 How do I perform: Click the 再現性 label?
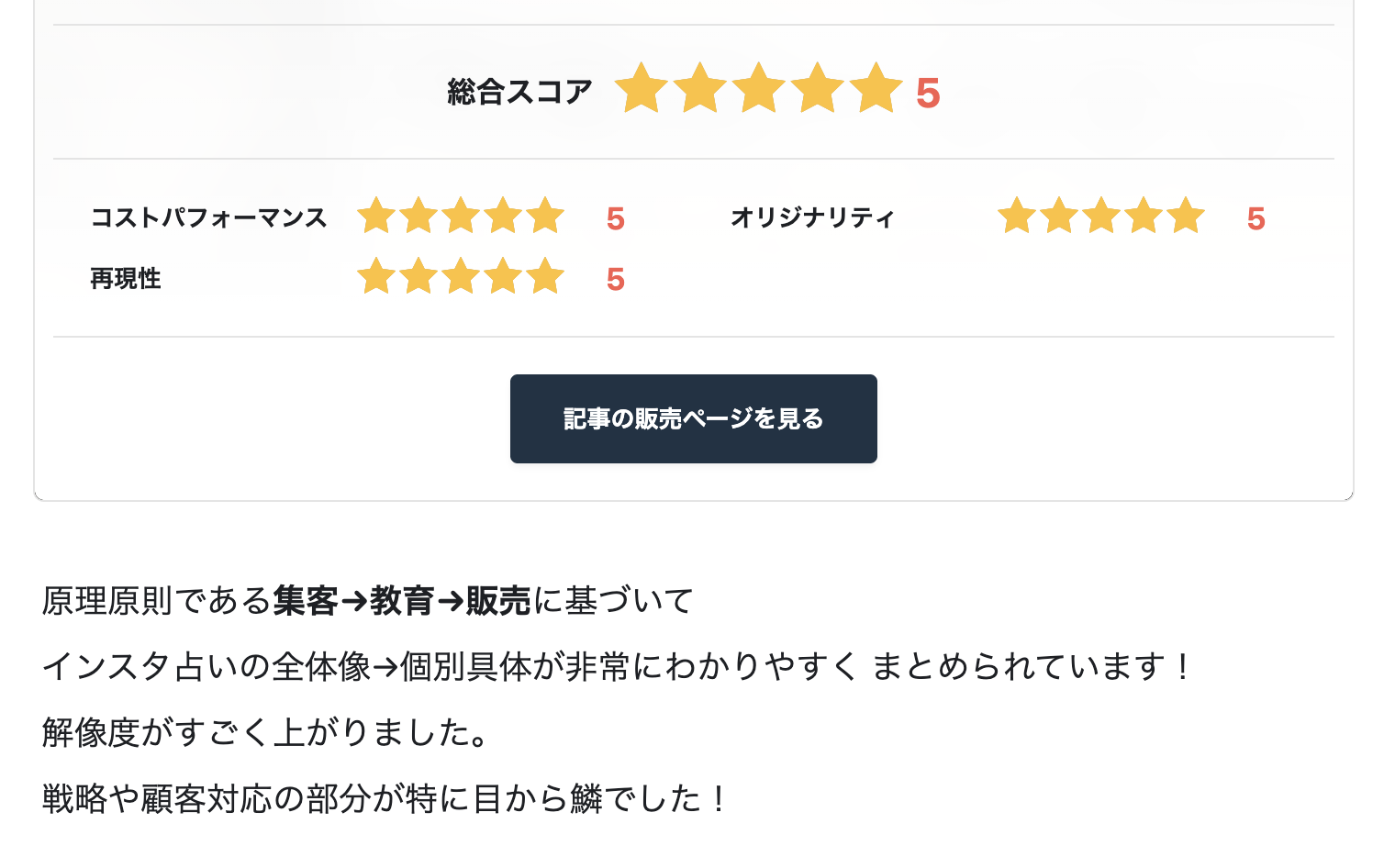pyautogui.click(x=126, y=279)
